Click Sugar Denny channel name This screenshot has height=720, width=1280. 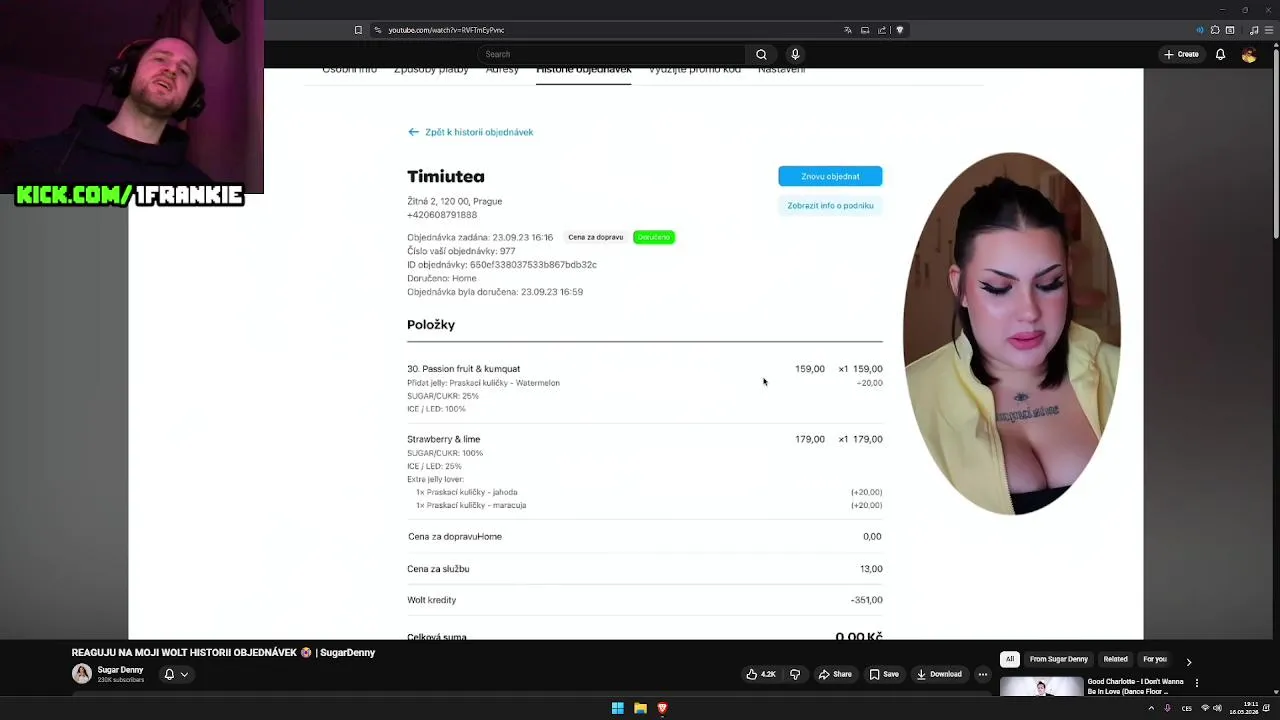point(120,670)
